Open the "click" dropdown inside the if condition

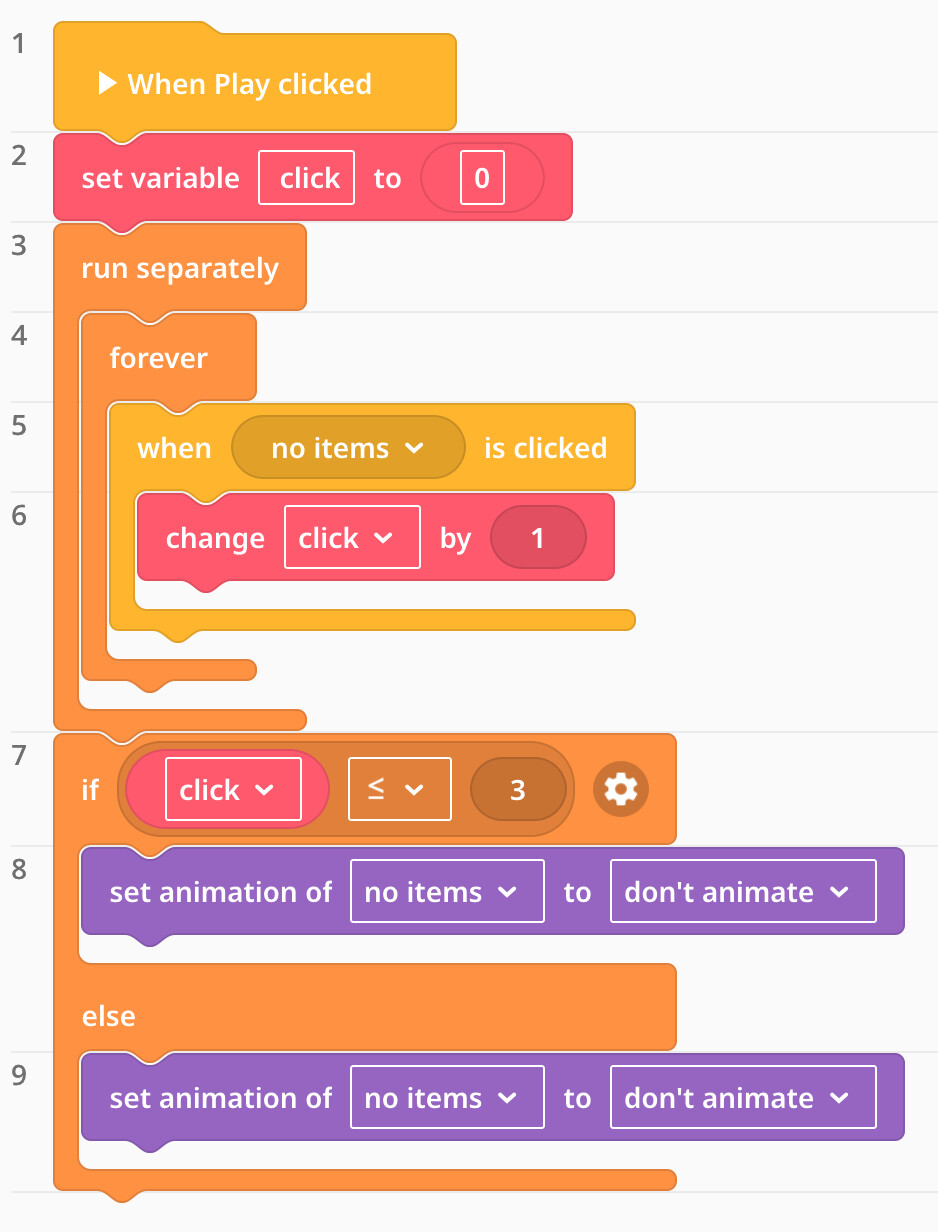click(233, 790)
